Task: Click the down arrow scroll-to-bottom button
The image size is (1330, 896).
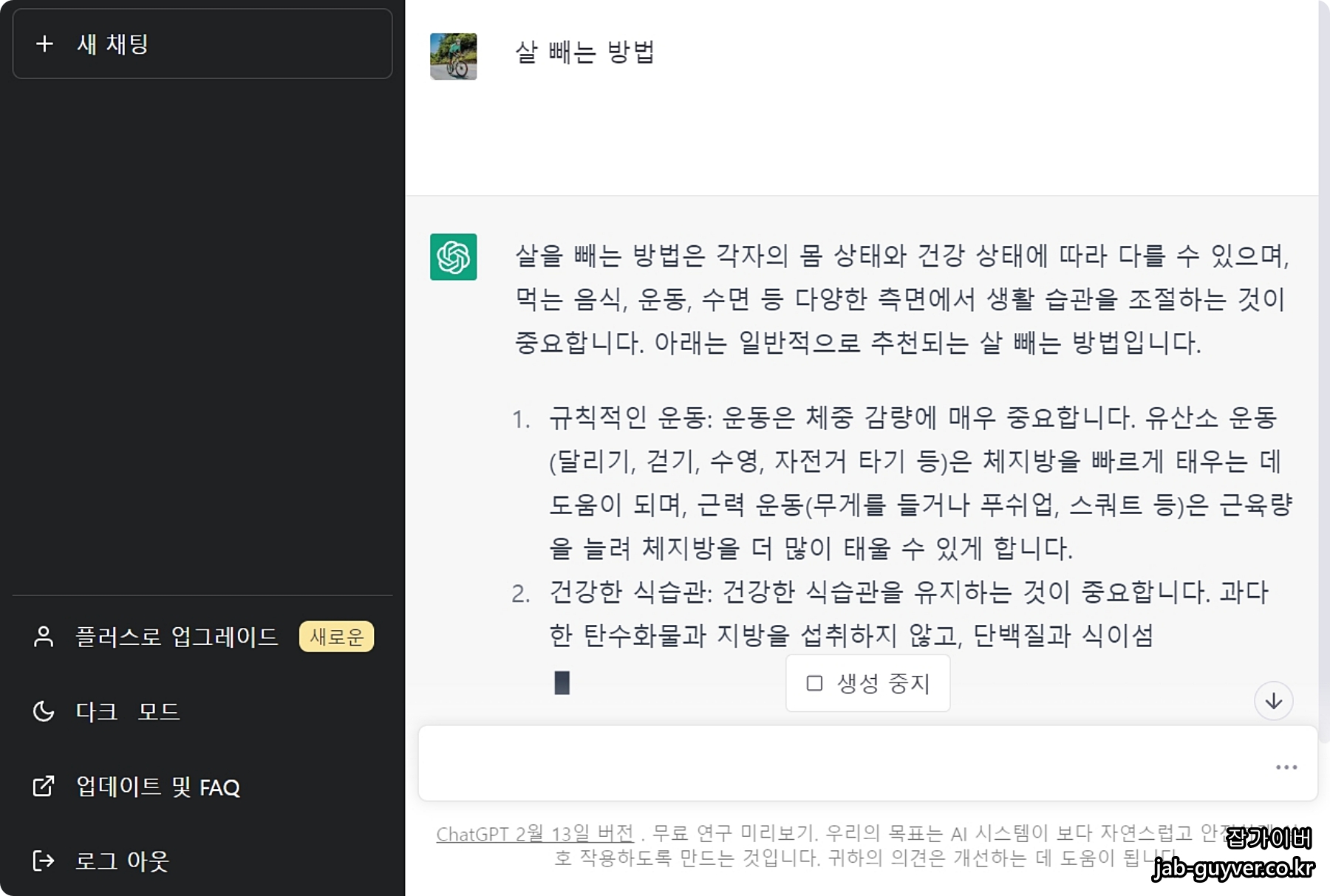Action: 1273,701
